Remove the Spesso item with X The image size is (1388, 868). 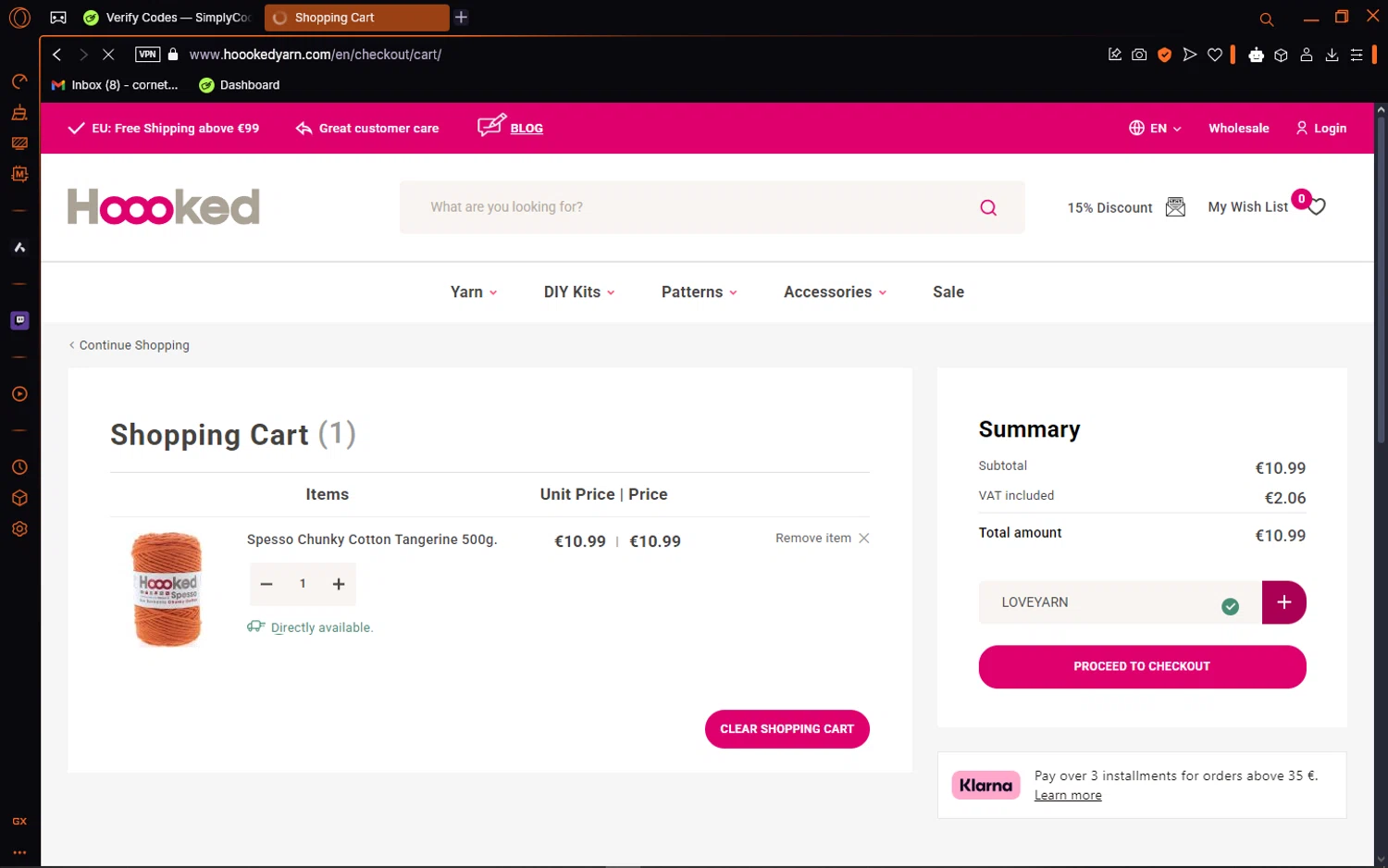pyautogui.click(x=863, y=539)
